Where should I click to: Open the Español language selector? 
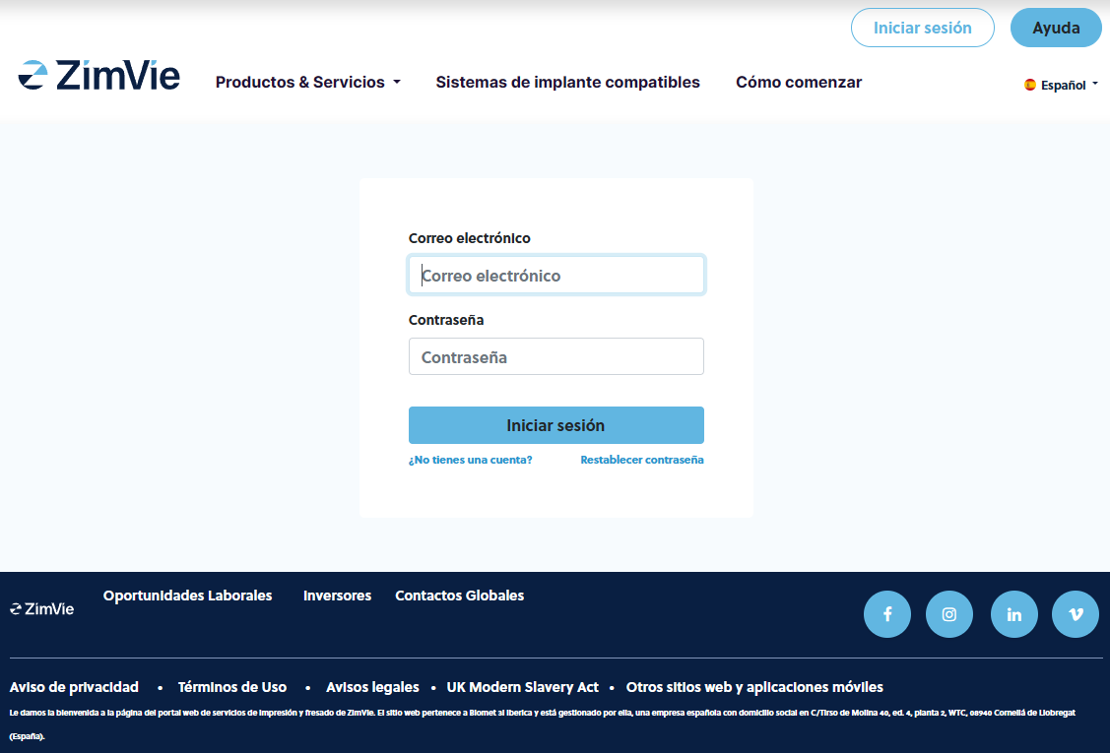click(x=1061, y=85)
